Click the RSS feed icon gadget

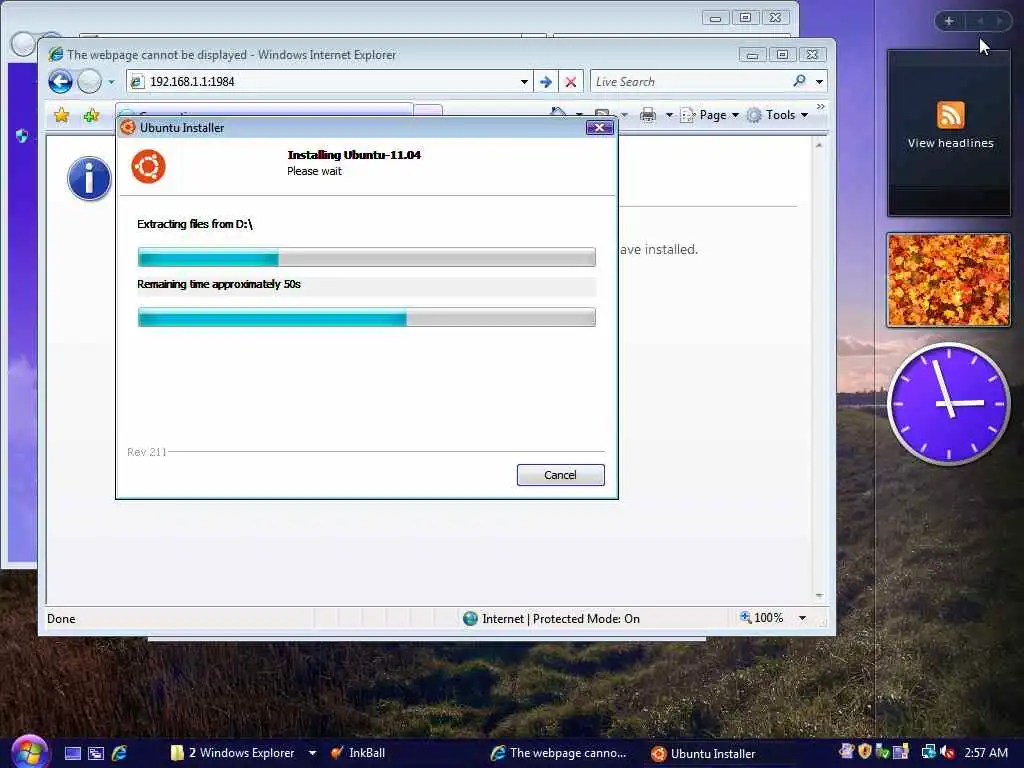[x=950, y=116]
